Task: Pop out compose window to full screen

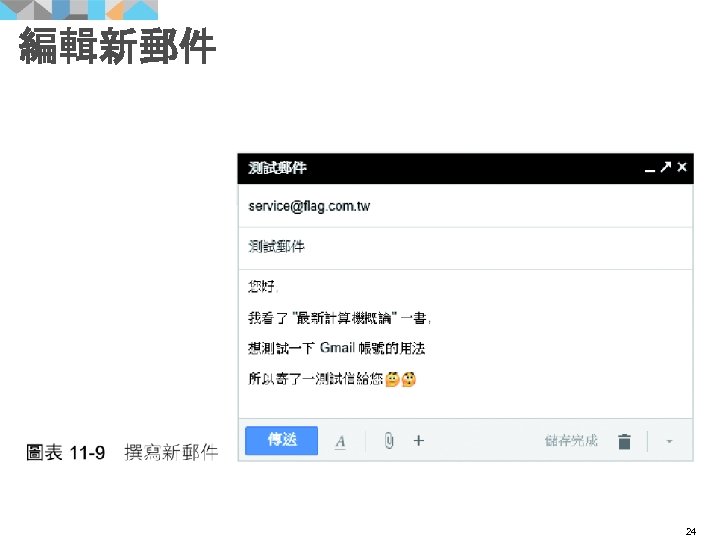Action: tap(665, 167)
